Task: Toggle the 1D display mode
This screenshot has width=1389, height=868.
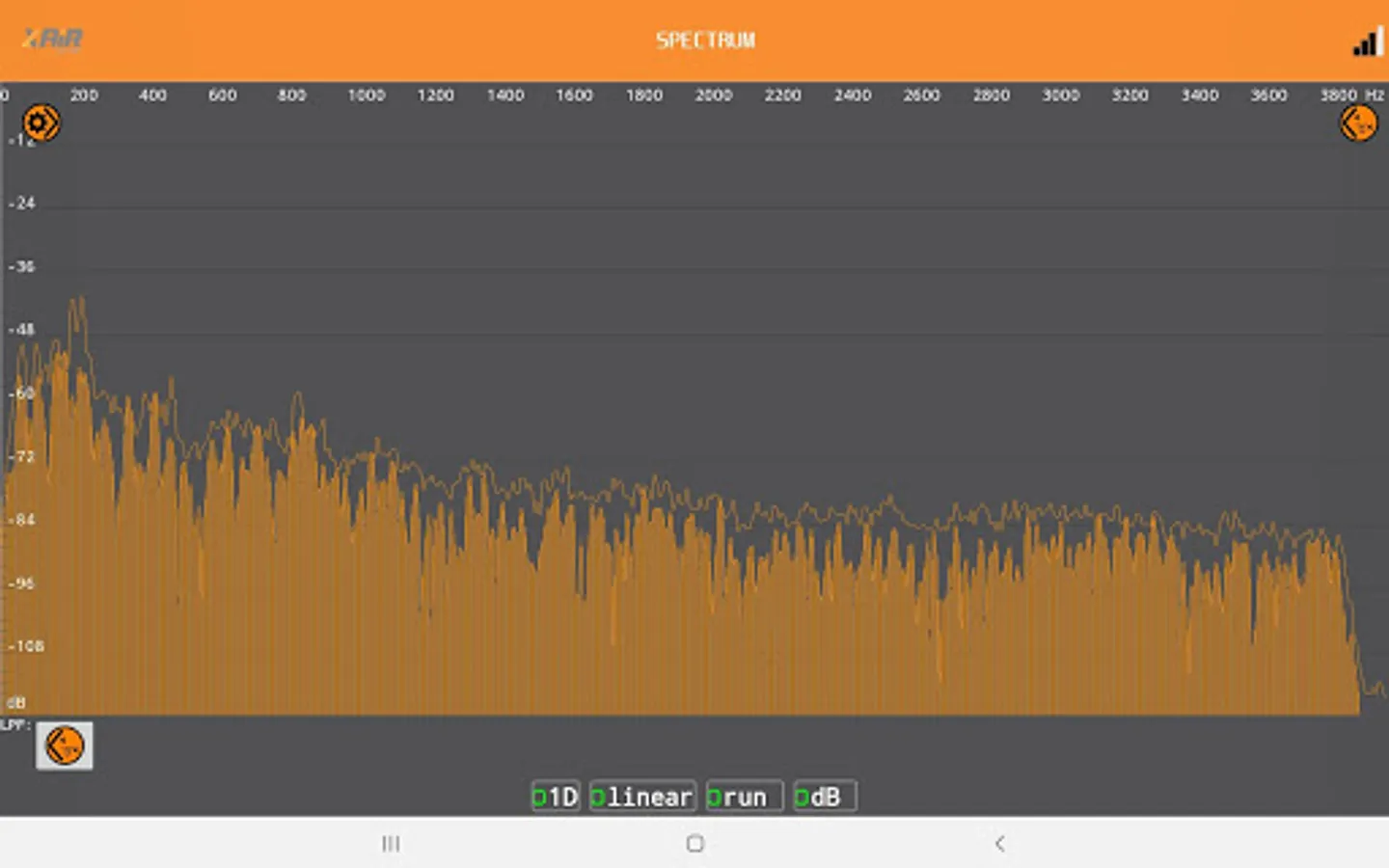Action: (556, 797)
